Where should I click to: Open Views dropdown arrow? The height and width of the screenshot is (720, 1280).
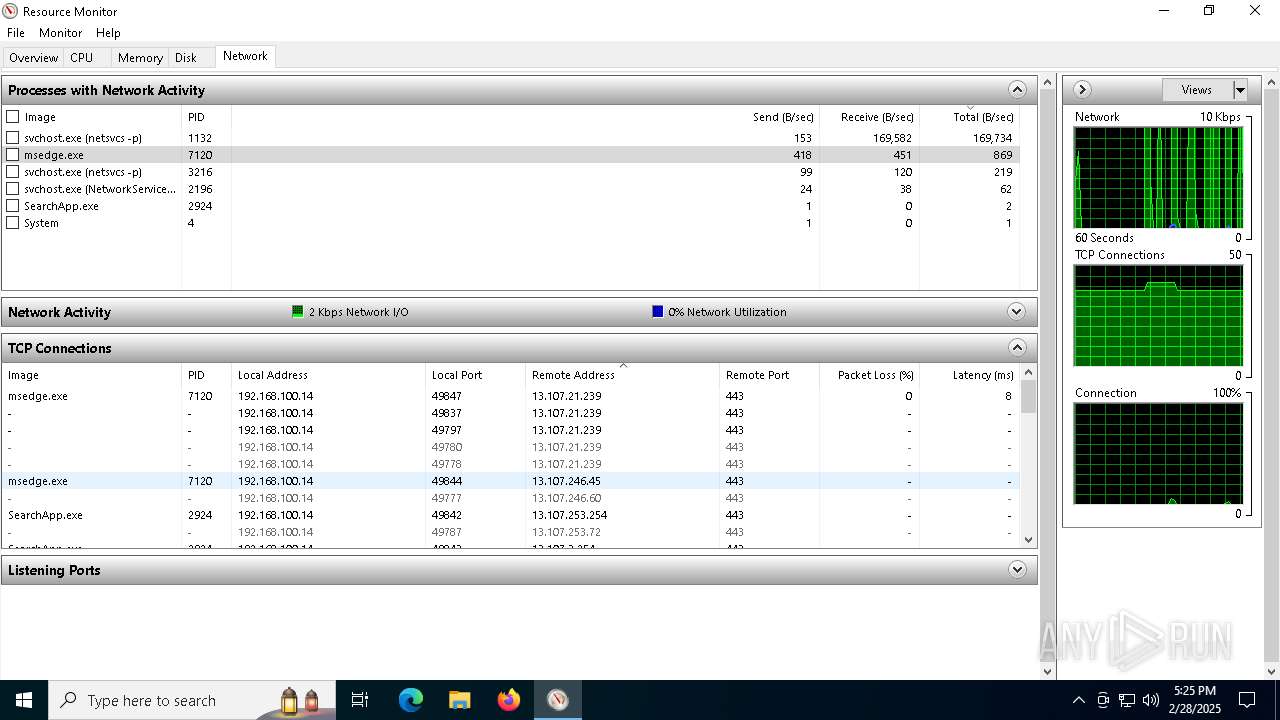point(1240,90)
